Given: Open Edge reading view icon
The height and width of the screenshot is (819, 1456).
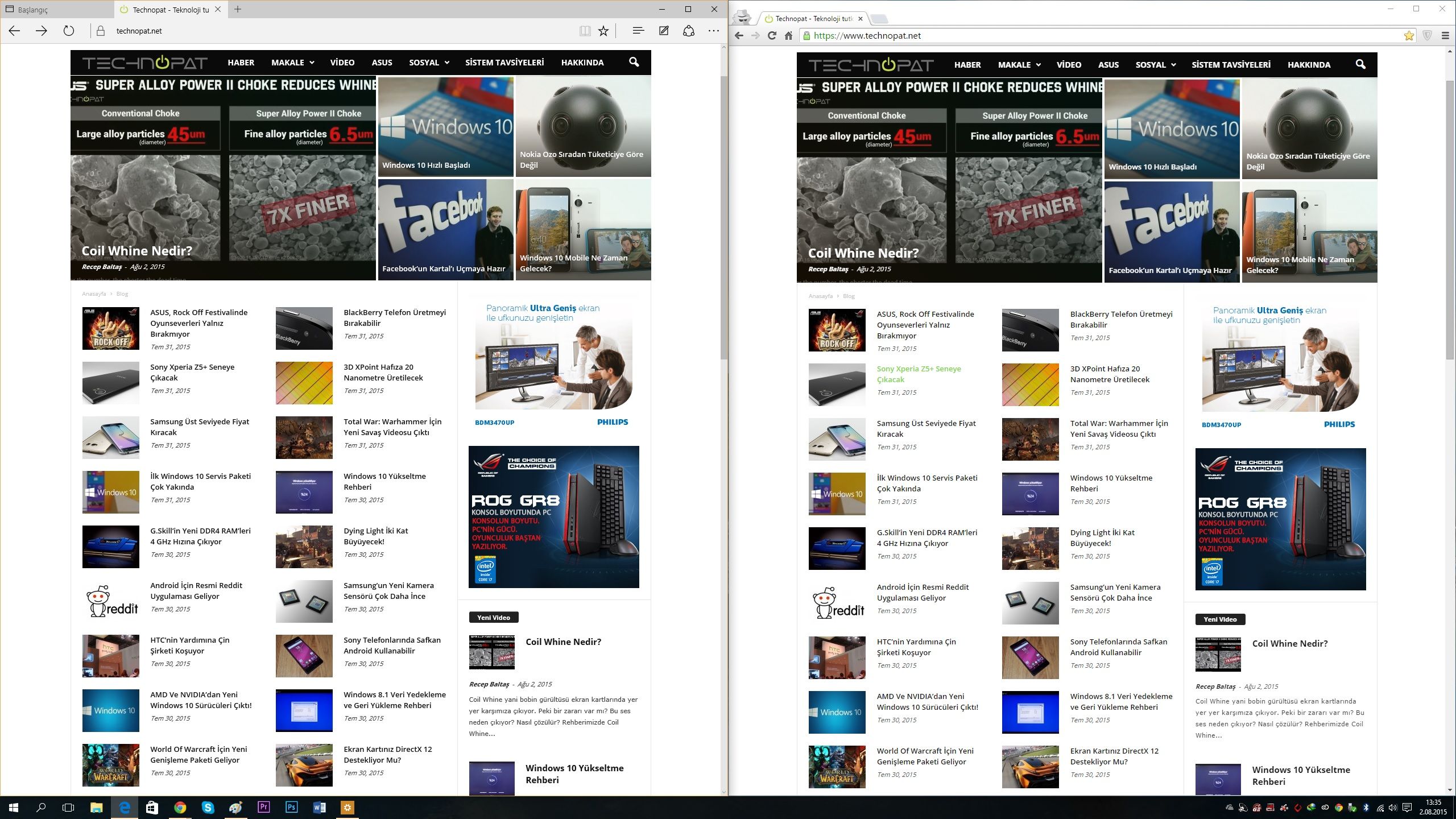Looking at the screenshot, I should pos(585,31).
